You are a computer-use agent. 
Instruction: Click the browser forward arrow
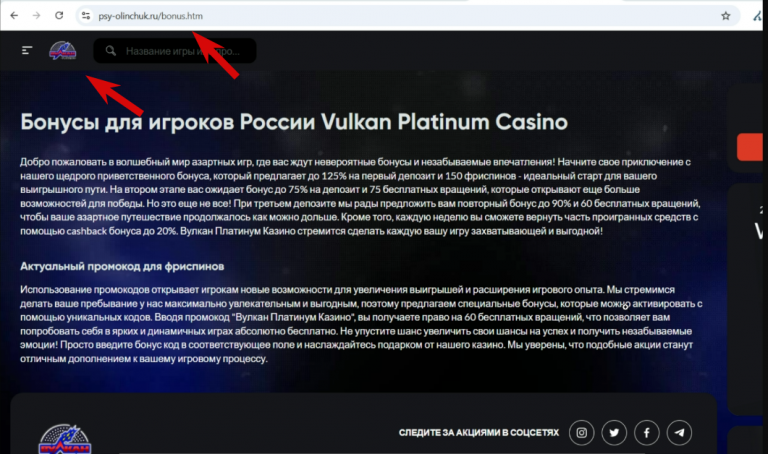click(x=37, y=16)
